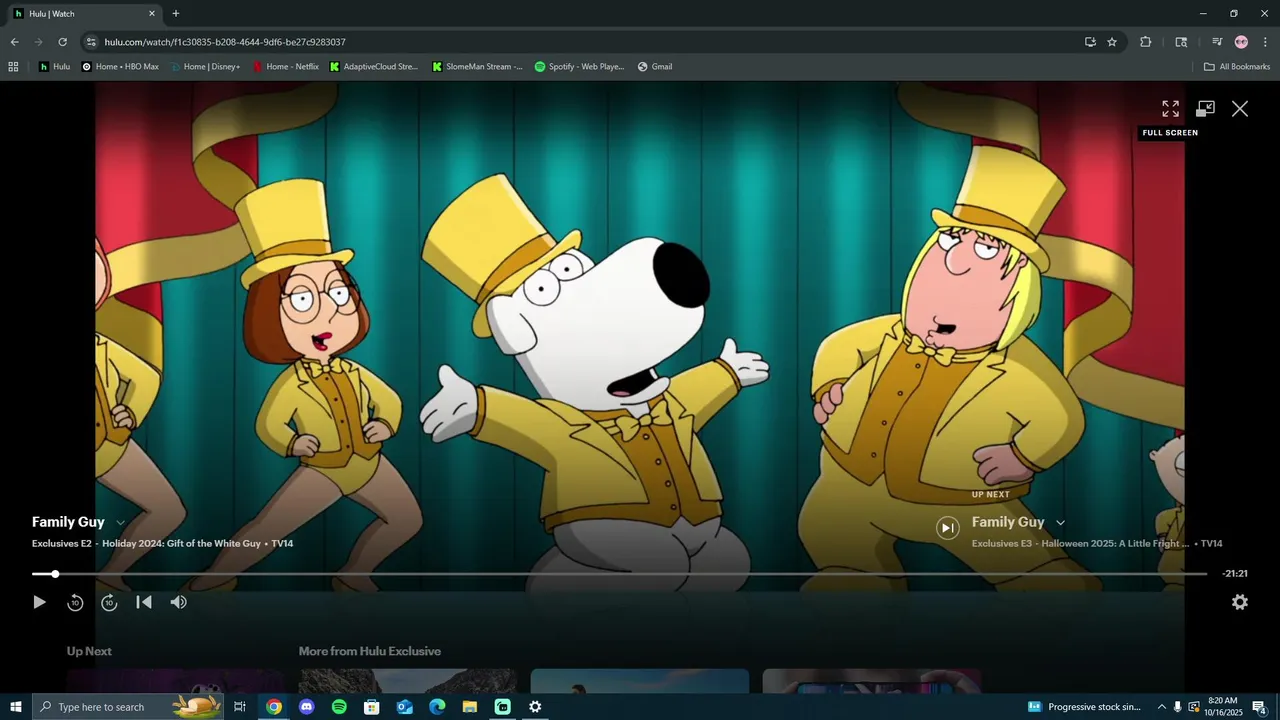Open Progressive stock news widget
The image size is (1280, 720).
pos(1085,707)
